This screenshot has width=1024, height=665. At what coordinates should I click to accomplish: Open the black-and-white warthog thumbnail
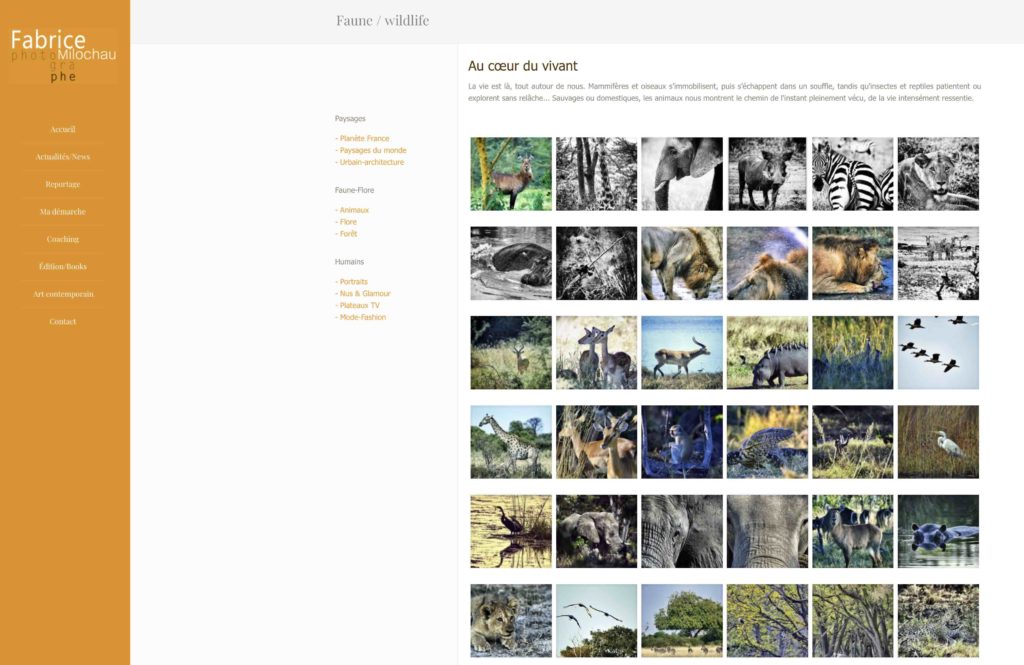tap(767, 174)
